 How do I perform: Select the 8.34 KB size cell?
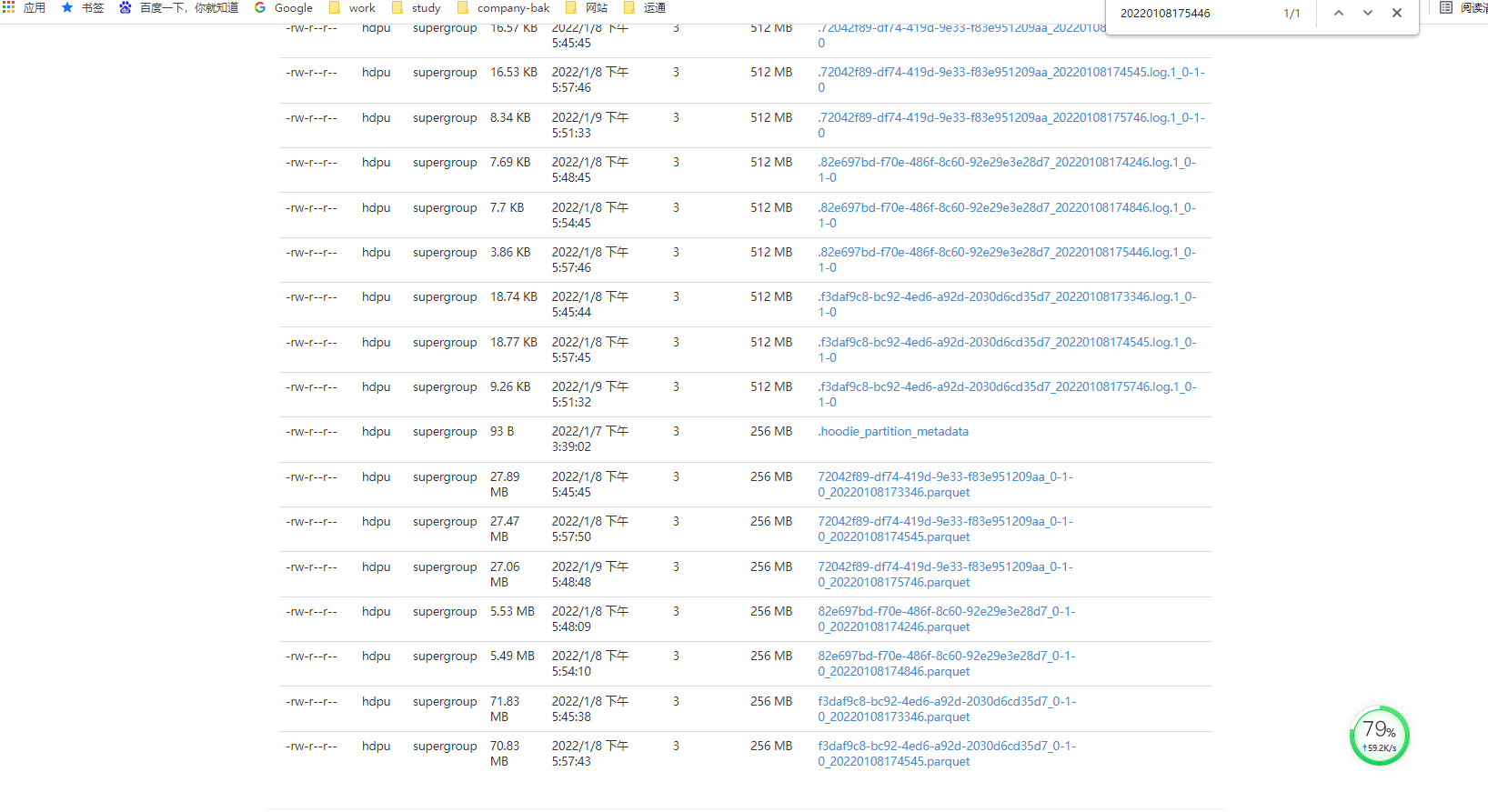coord(510,117)
